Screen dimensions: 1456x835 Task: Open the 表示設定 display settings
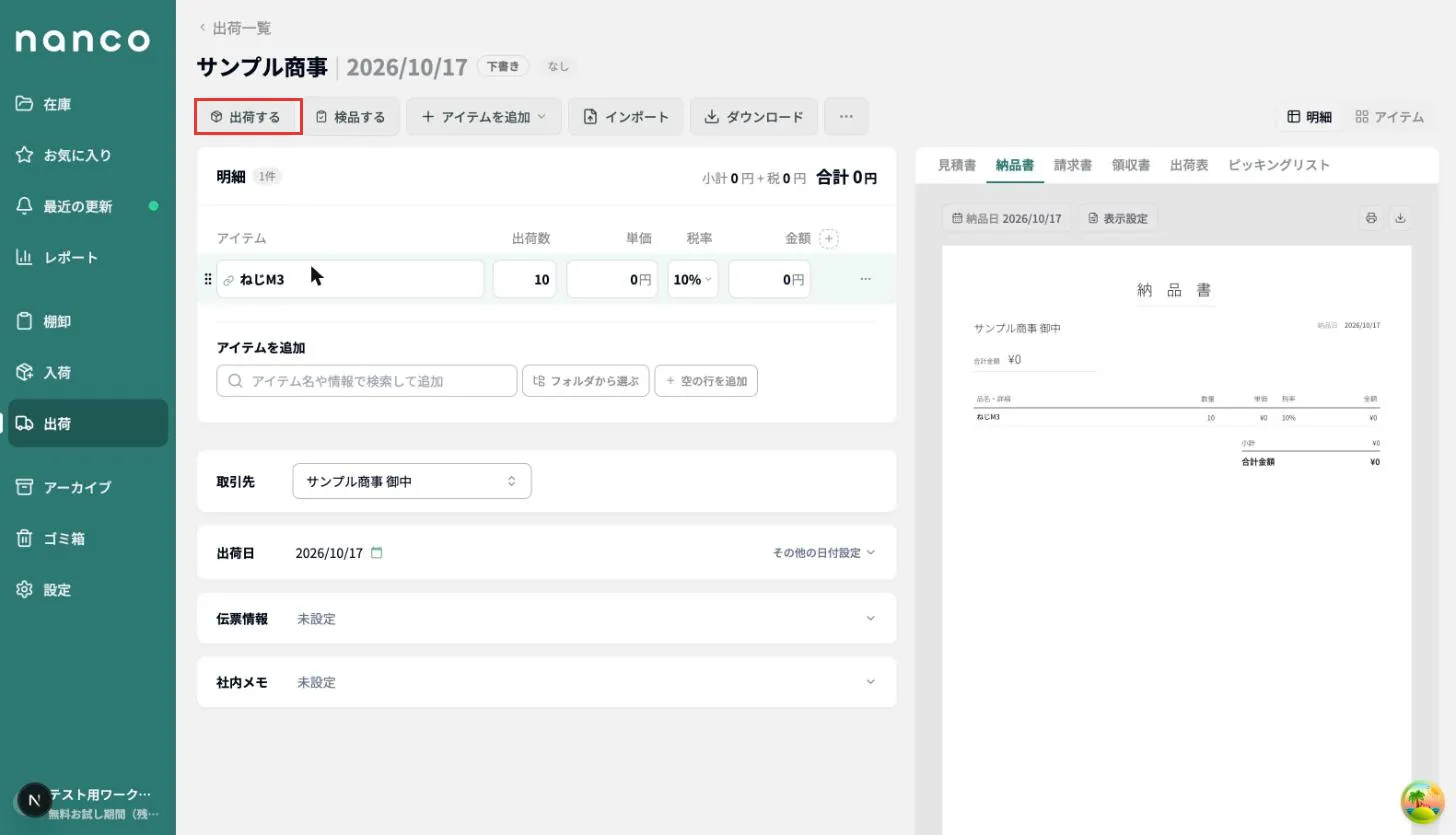point(1118,218)
